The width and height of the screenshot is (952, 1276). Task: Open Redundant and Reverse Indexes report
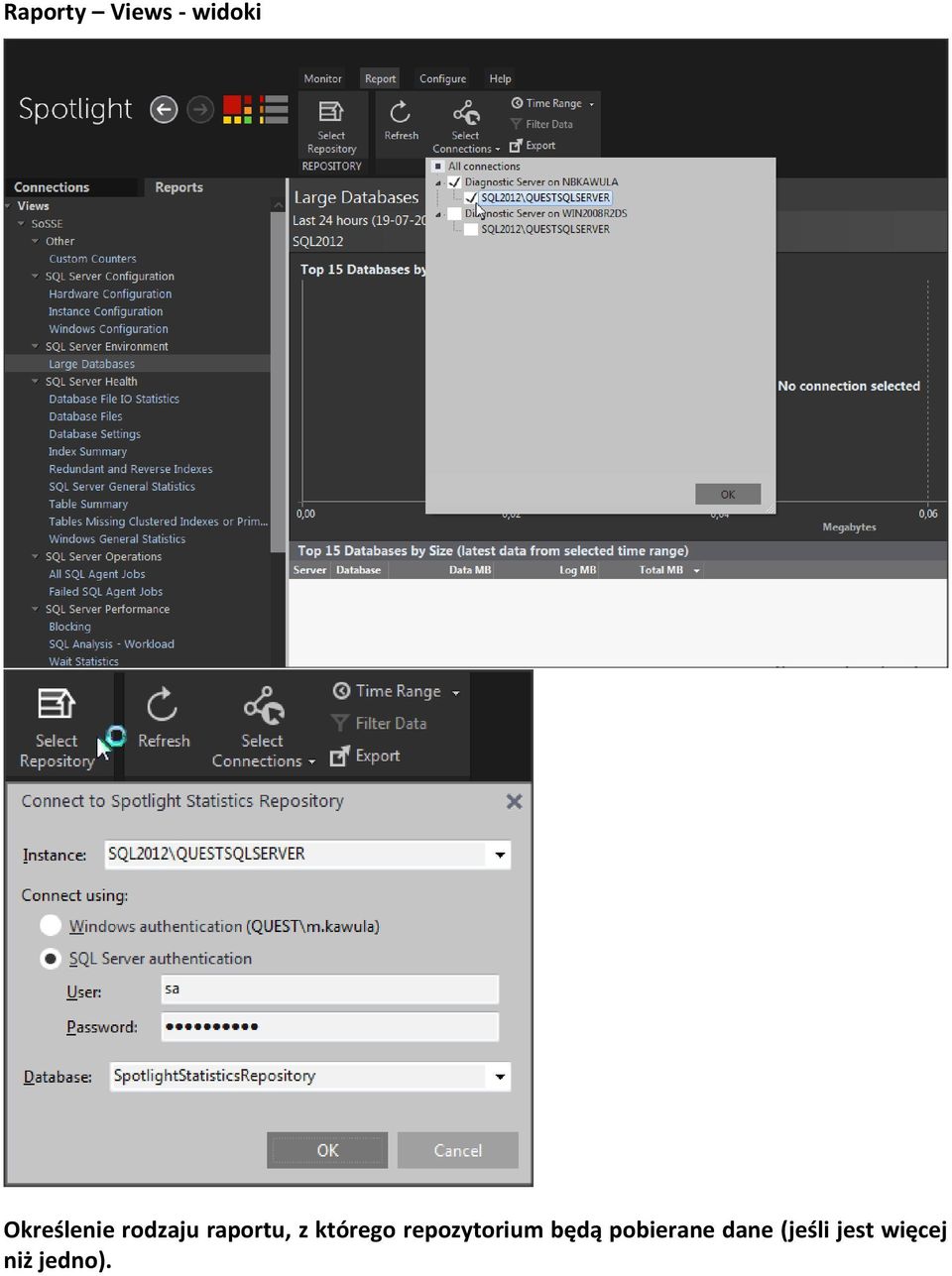pos(131,469)
